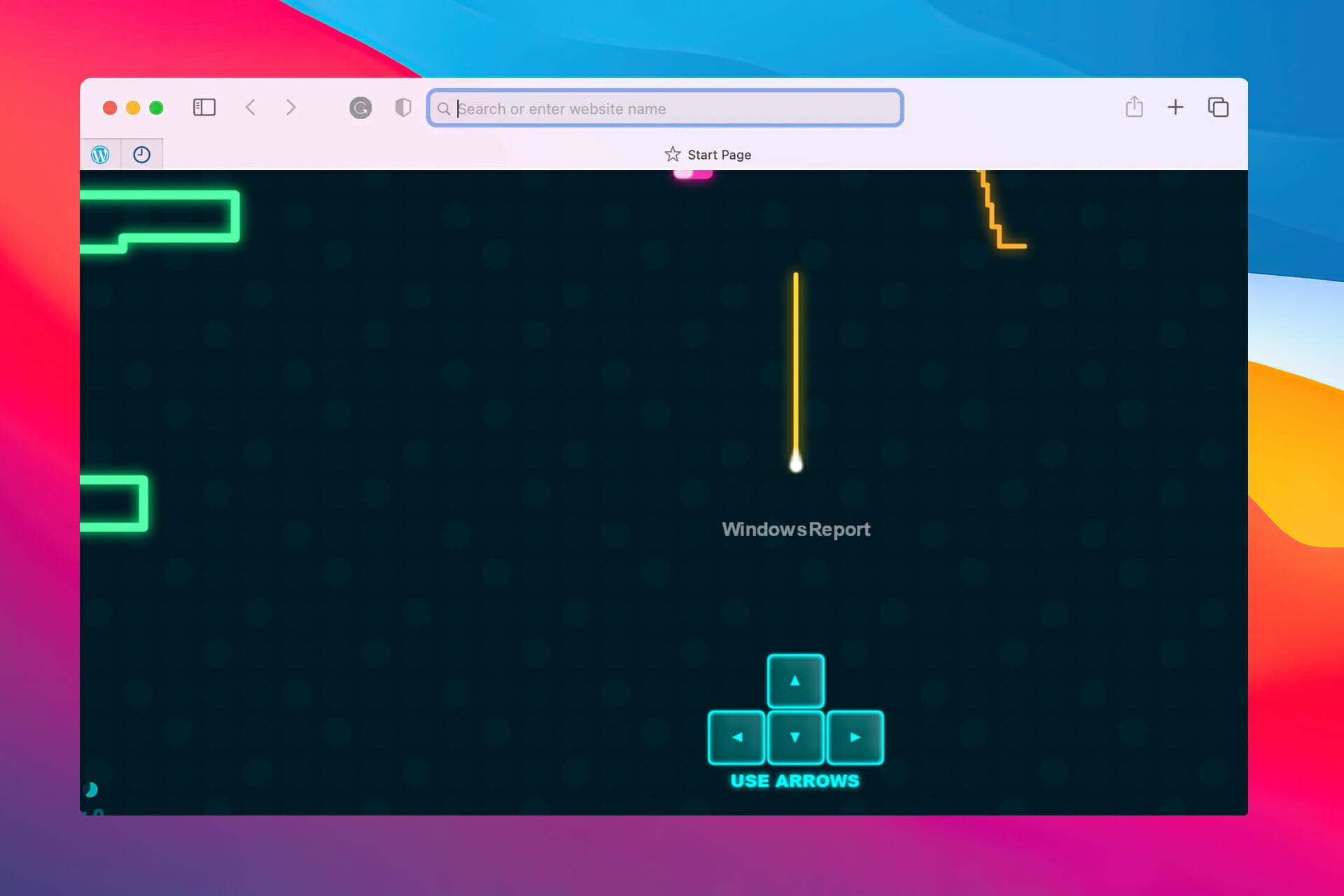Click the right arrow game key

[855, 737]
